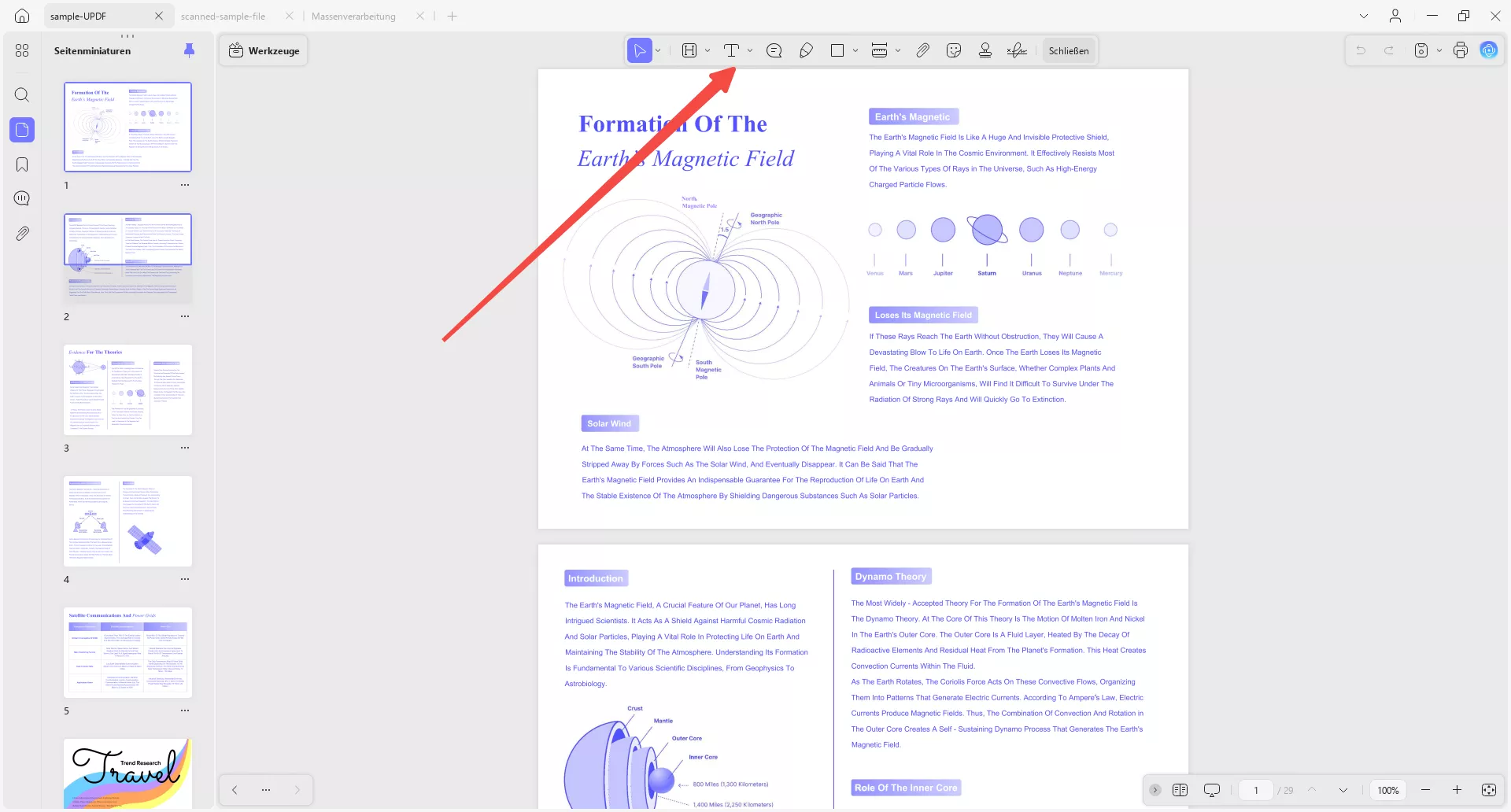Screen dimensions: 1511x812
Task: Expand the save options dropdown arrow
Action: [x=1439, y=50]
